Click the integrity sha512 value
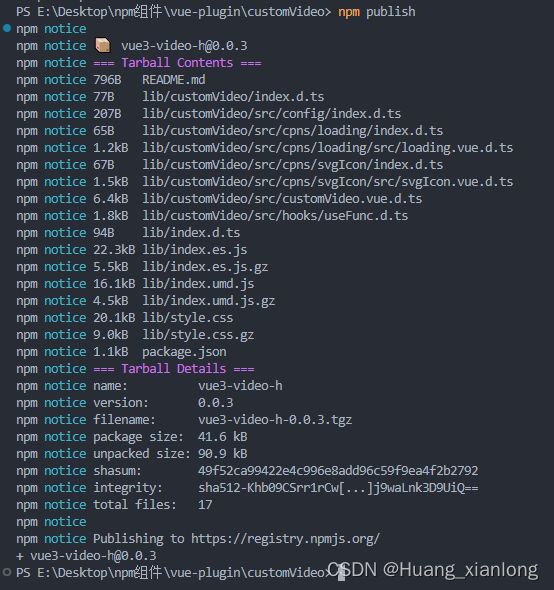This screenshot has width=554, height=590. coord(338,488)
